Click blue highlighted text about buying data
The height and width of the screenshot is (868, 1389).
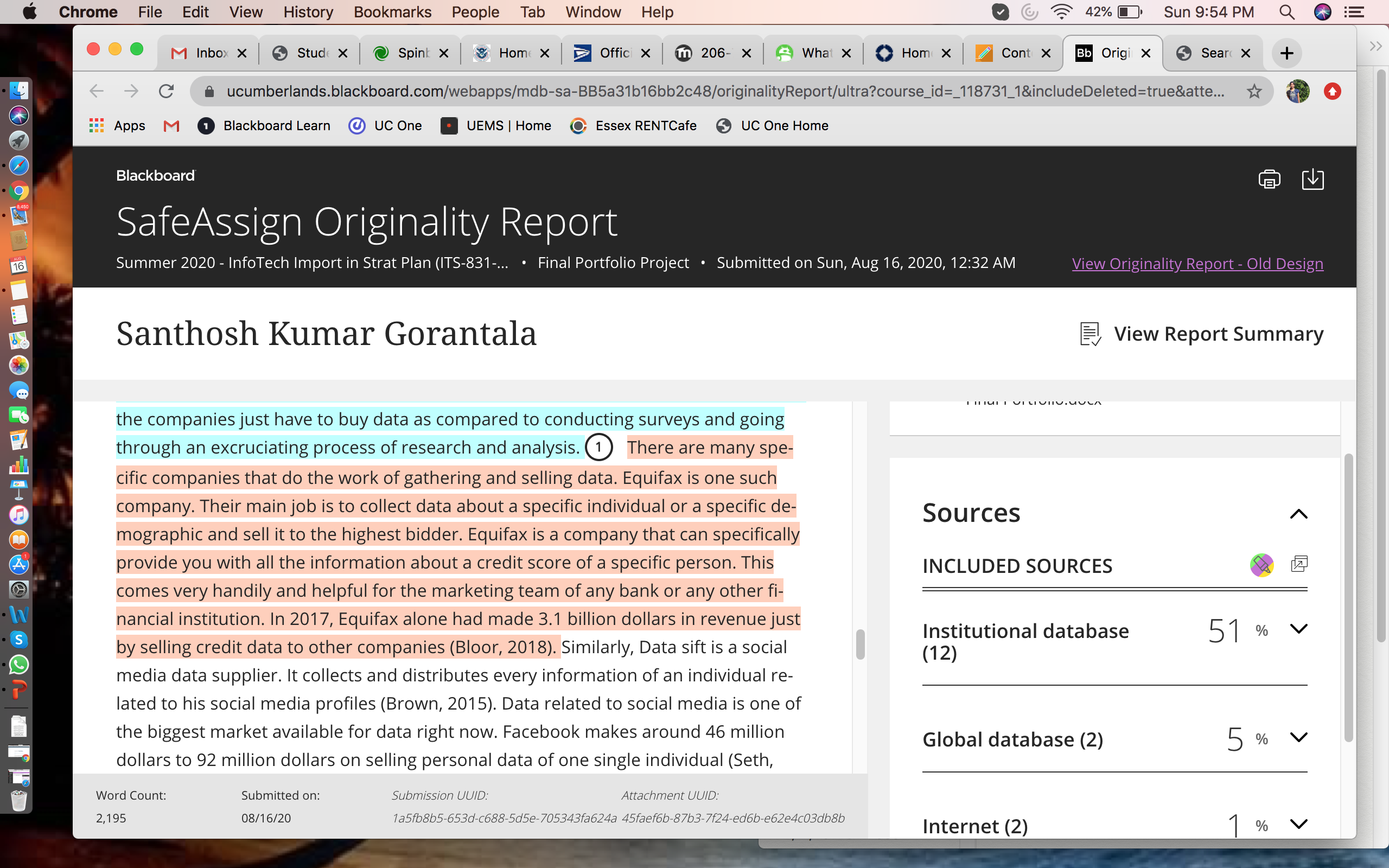tap(450, 433)
